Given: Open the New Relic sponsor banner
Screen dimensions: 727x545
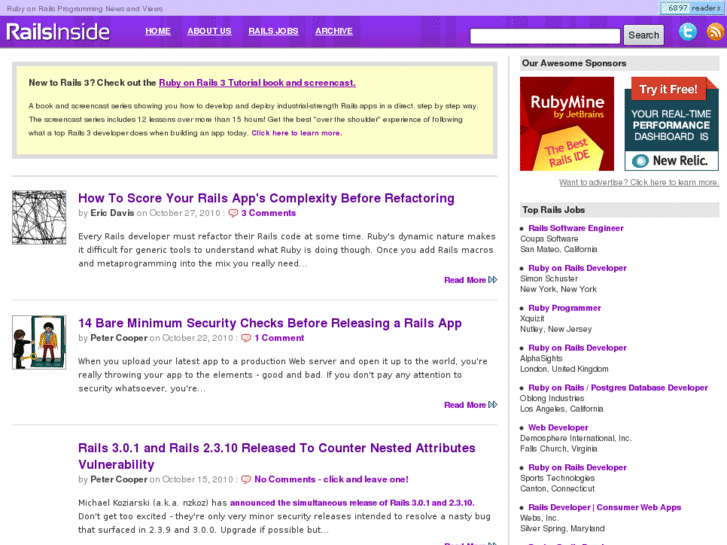Looking at the screenshot, I should [x=671, y=124].
